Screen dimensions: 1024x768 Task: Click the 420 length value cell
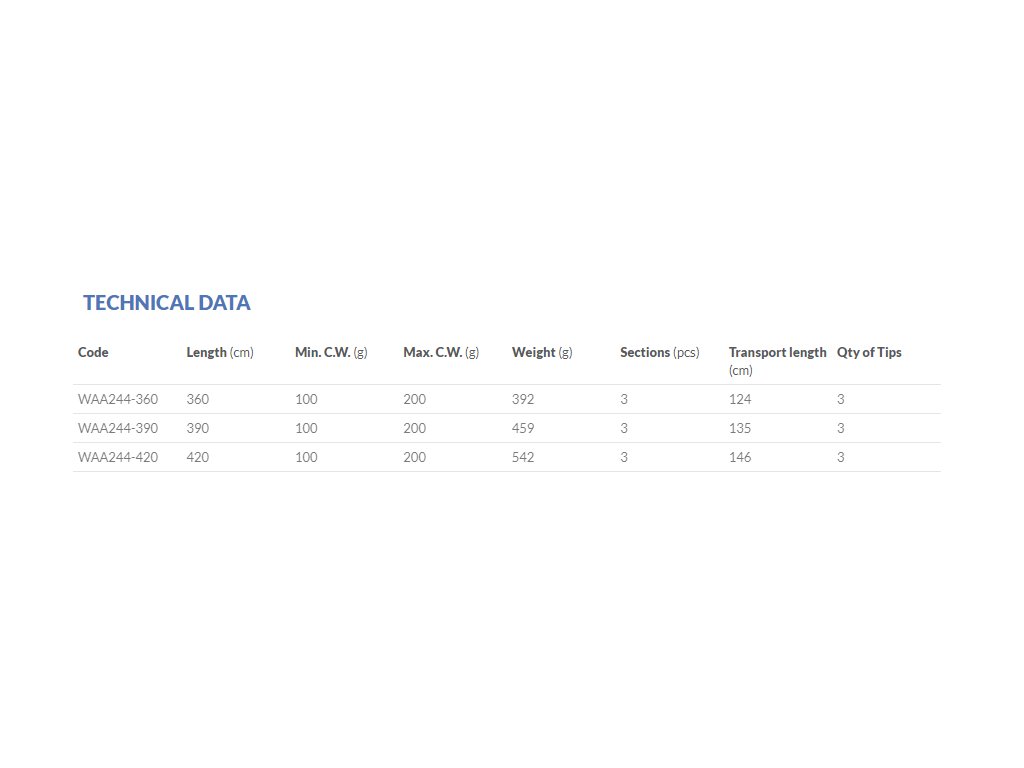pos(198,457)
